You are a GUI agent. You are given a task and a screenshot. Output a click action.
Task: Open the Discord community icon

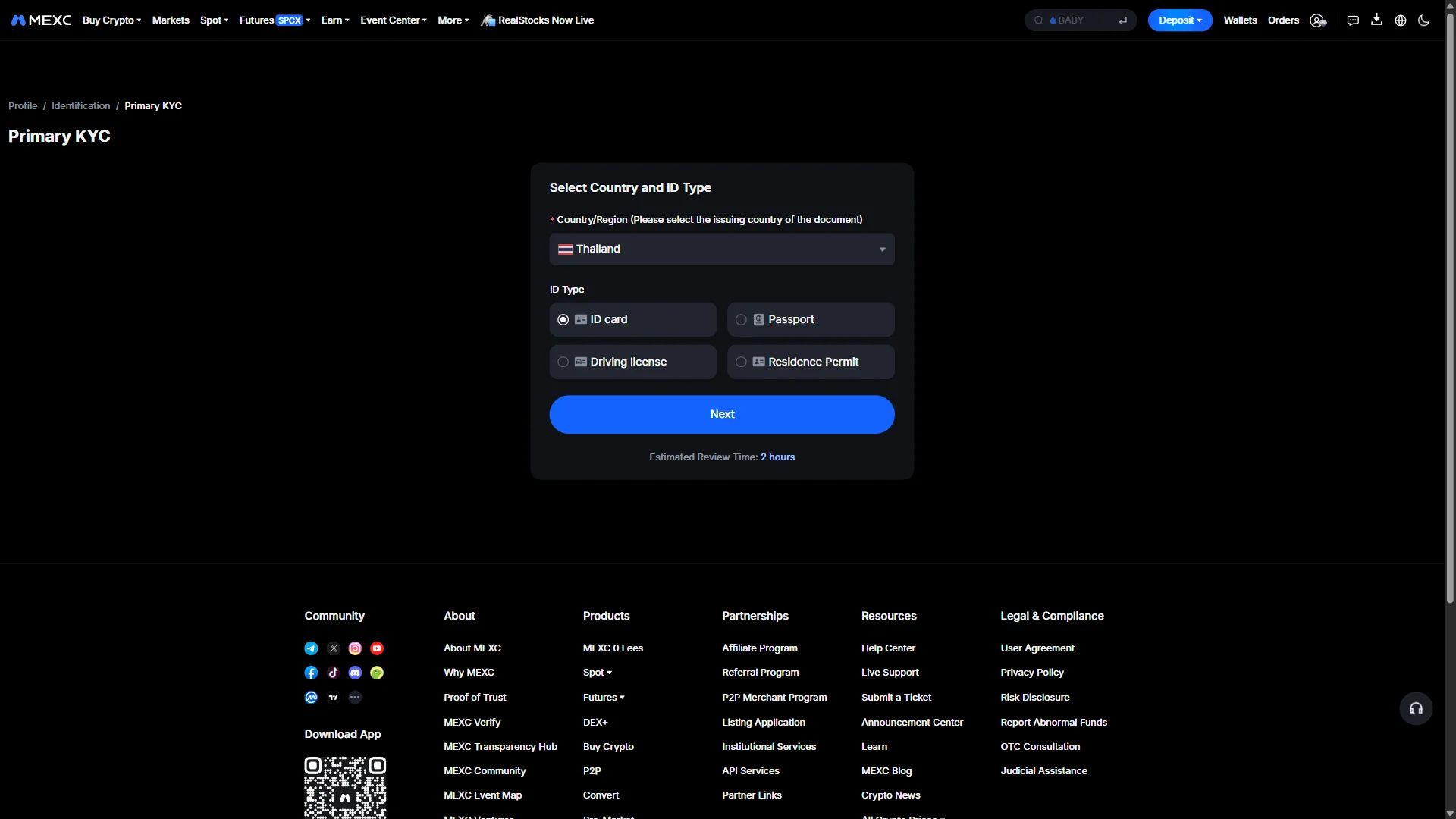click(355, 673)
